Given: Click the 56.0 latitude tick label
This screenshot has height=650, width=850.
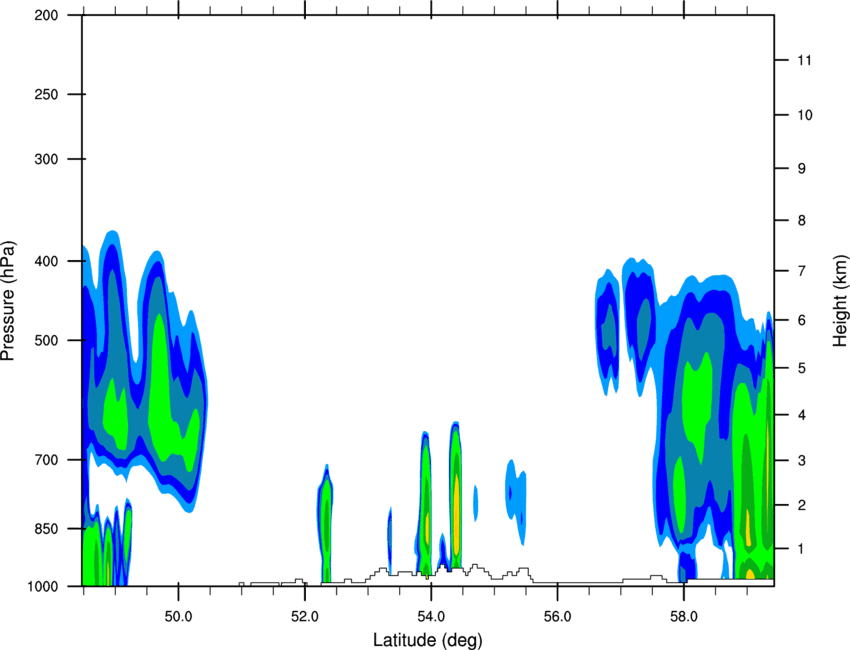Looking at the screenshot, I should [557, 617].
